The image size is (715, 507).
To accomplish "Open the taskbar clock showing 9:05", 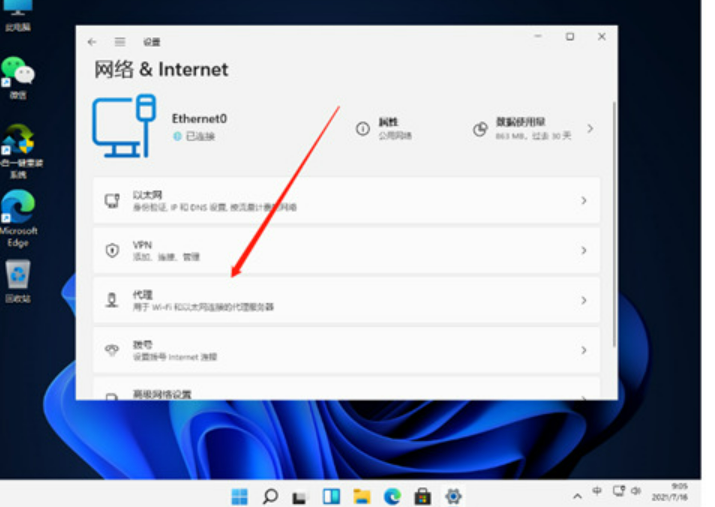I will point(670,492).
